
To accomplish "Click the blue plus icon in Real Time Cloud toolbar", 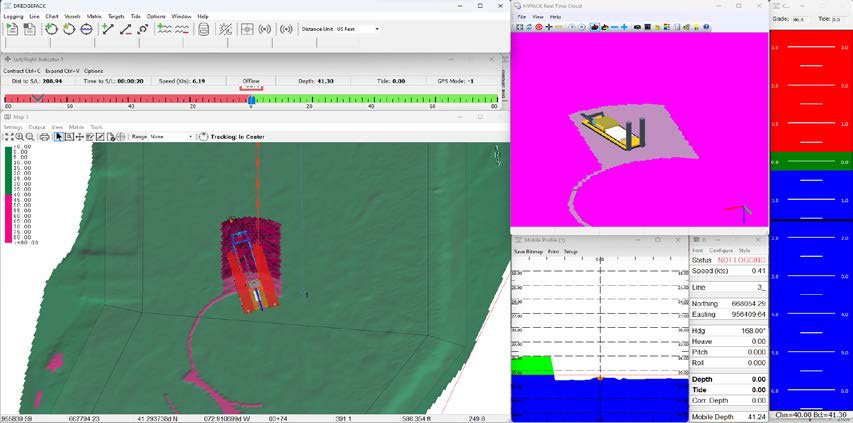I will point(624,27).
